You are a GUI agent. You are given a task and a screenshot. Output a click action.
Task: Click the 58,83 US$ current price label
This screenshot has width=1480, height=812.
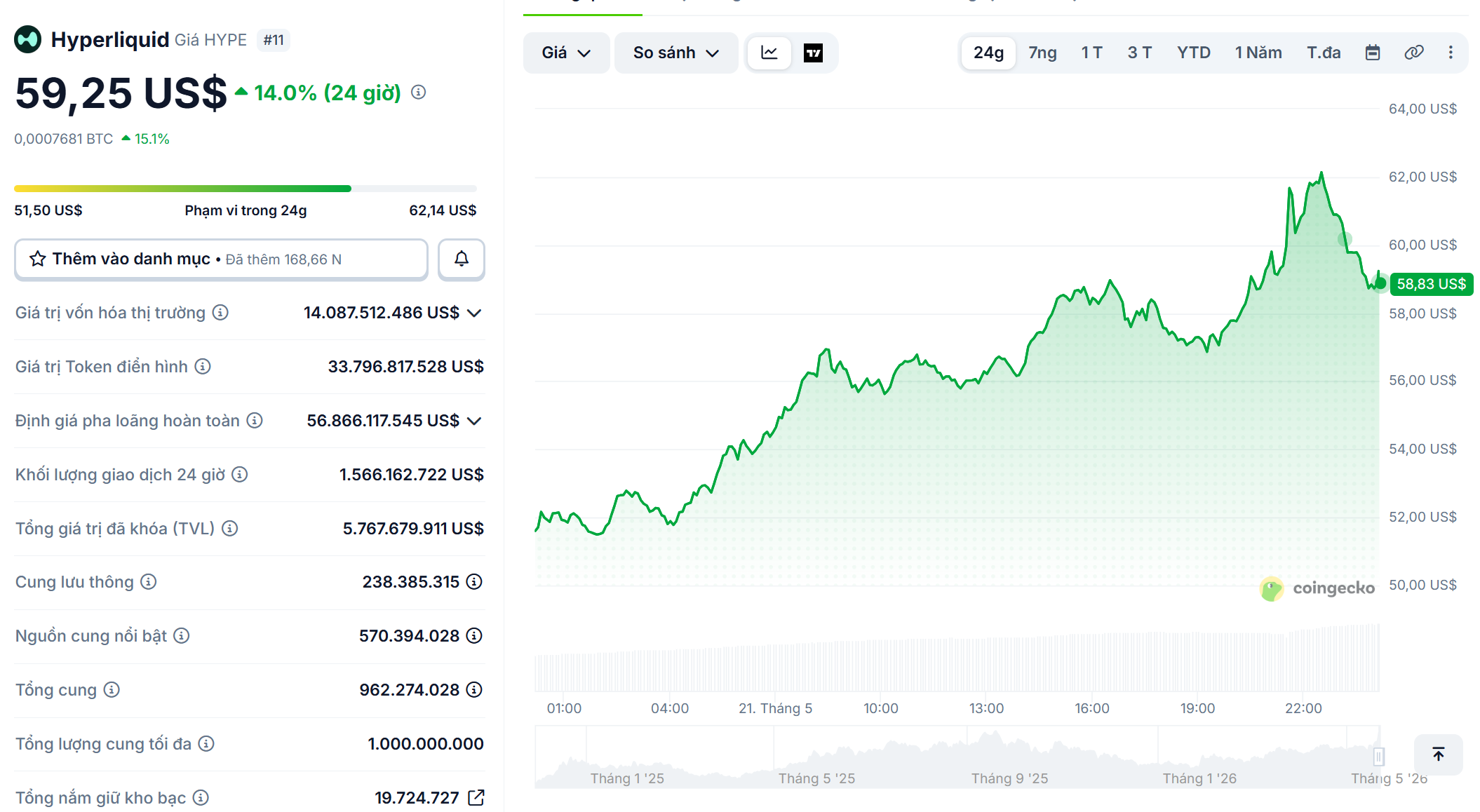click(1431, 284)
